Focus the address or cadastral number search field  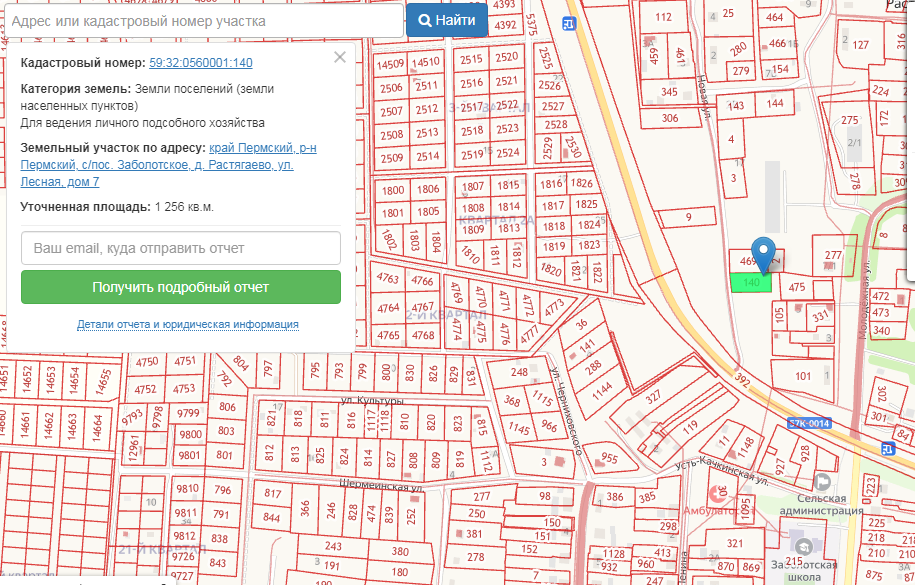pyautogui.click(x=202, y=20)
